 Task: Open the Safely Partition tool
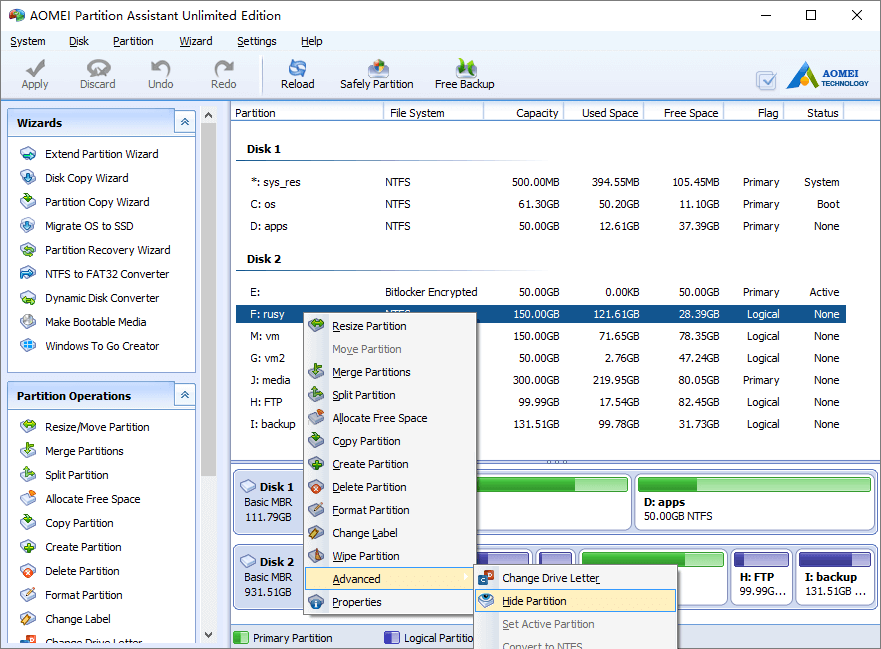point(377,74)
